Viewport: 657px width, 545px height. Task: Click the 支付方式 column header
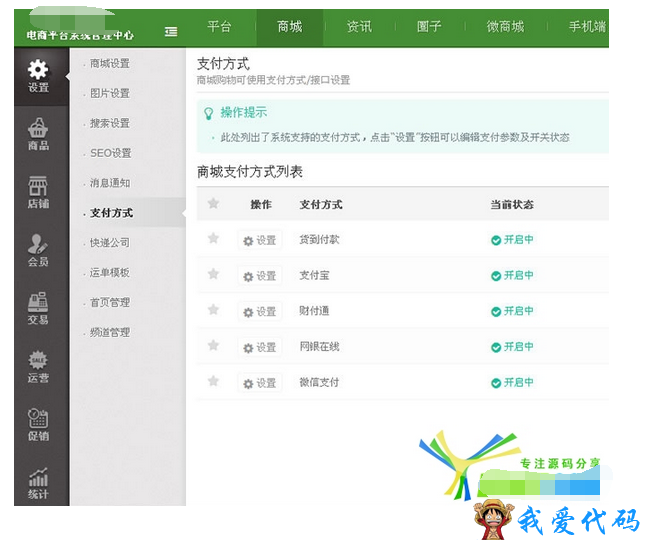click(321, 204)
